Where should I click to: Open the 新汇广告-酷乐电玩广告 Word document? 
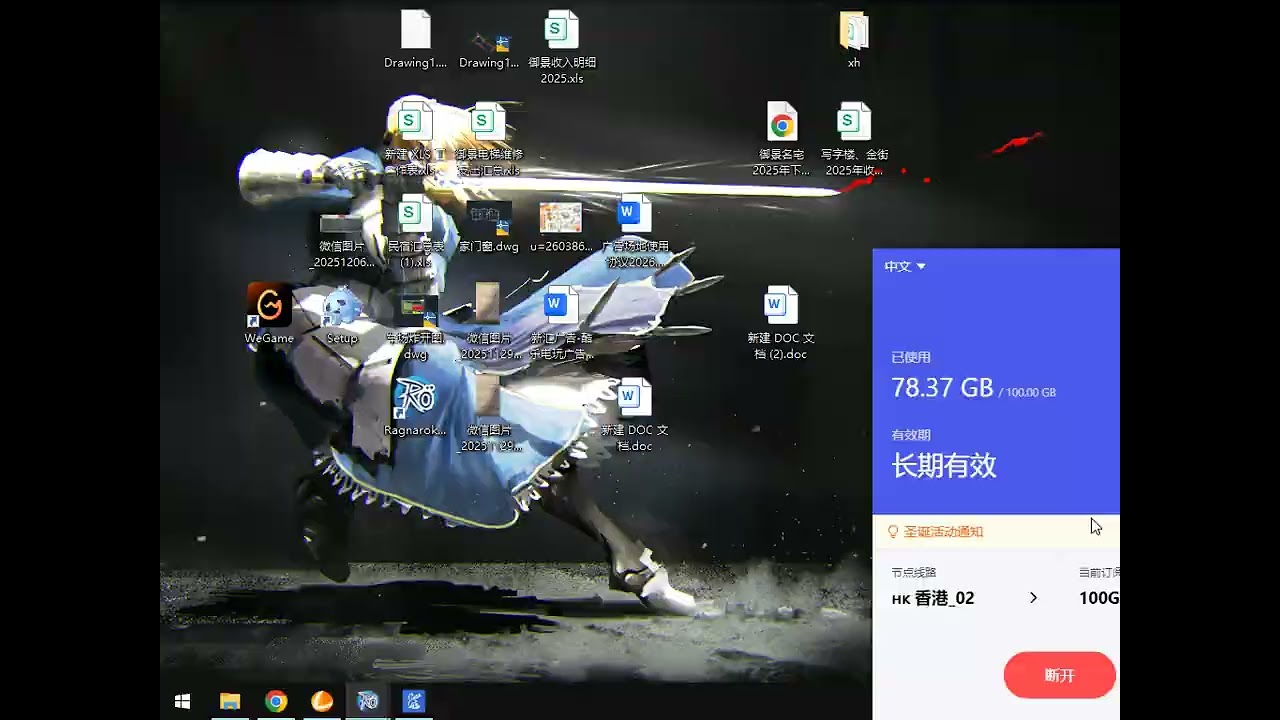click(561, 306)
